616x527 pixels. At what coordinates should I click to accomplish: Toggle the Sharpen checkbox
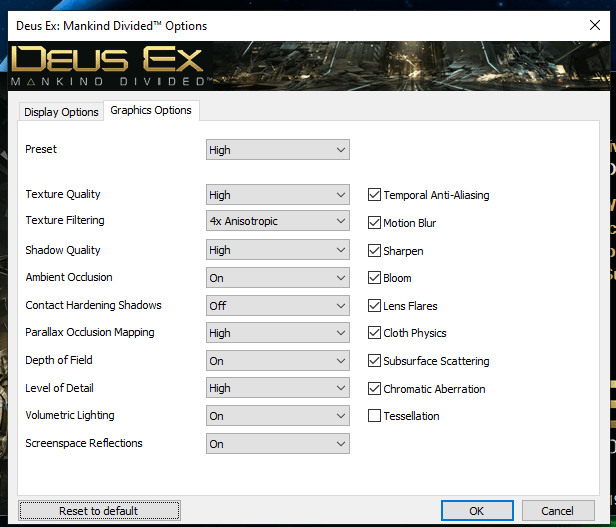375,251
